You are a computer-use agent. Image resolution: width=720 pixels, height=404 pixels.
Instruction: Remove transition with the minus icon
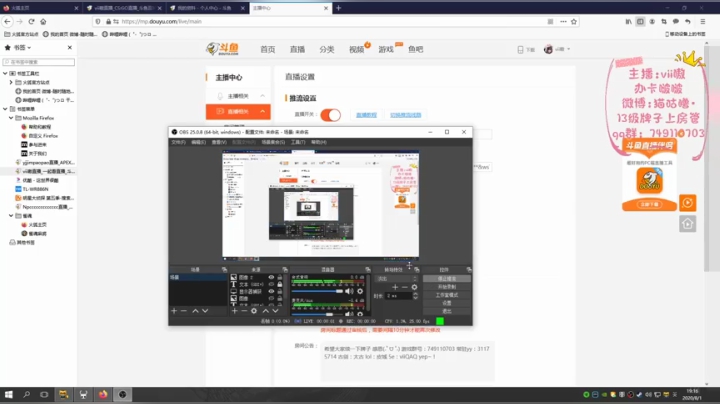(405, 287)
